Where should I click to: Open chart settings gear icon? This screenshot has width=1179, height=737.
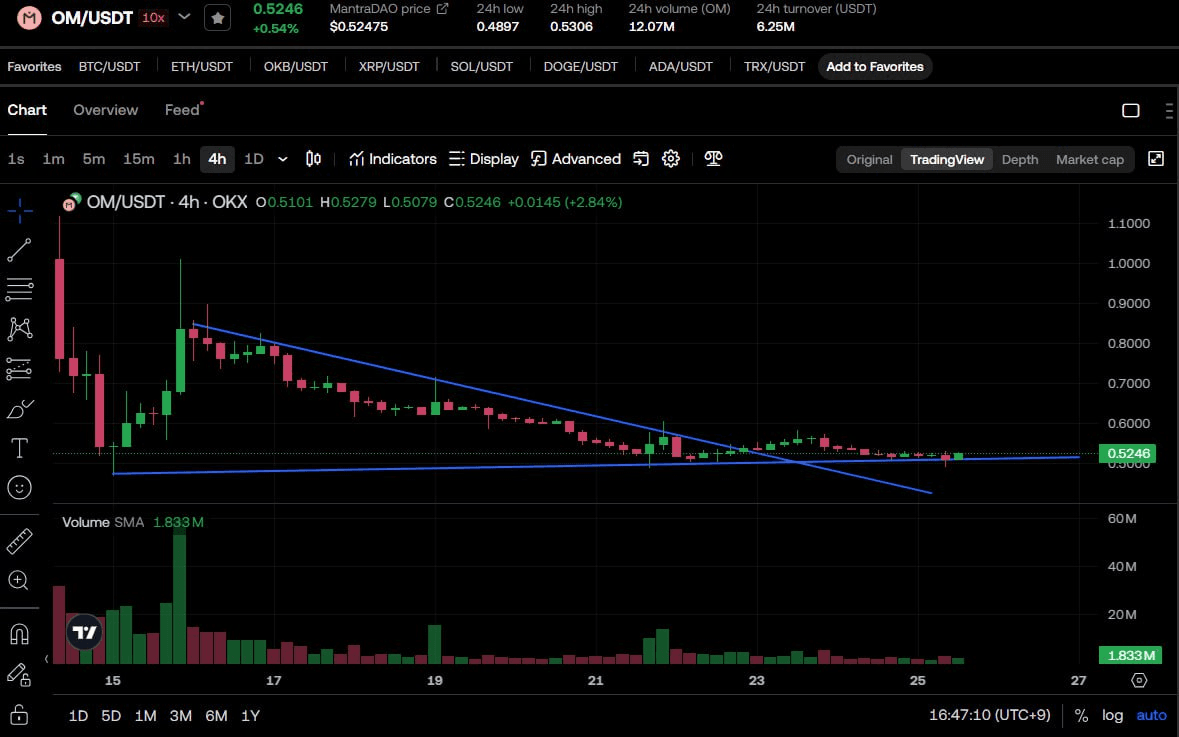pos(671,159)
